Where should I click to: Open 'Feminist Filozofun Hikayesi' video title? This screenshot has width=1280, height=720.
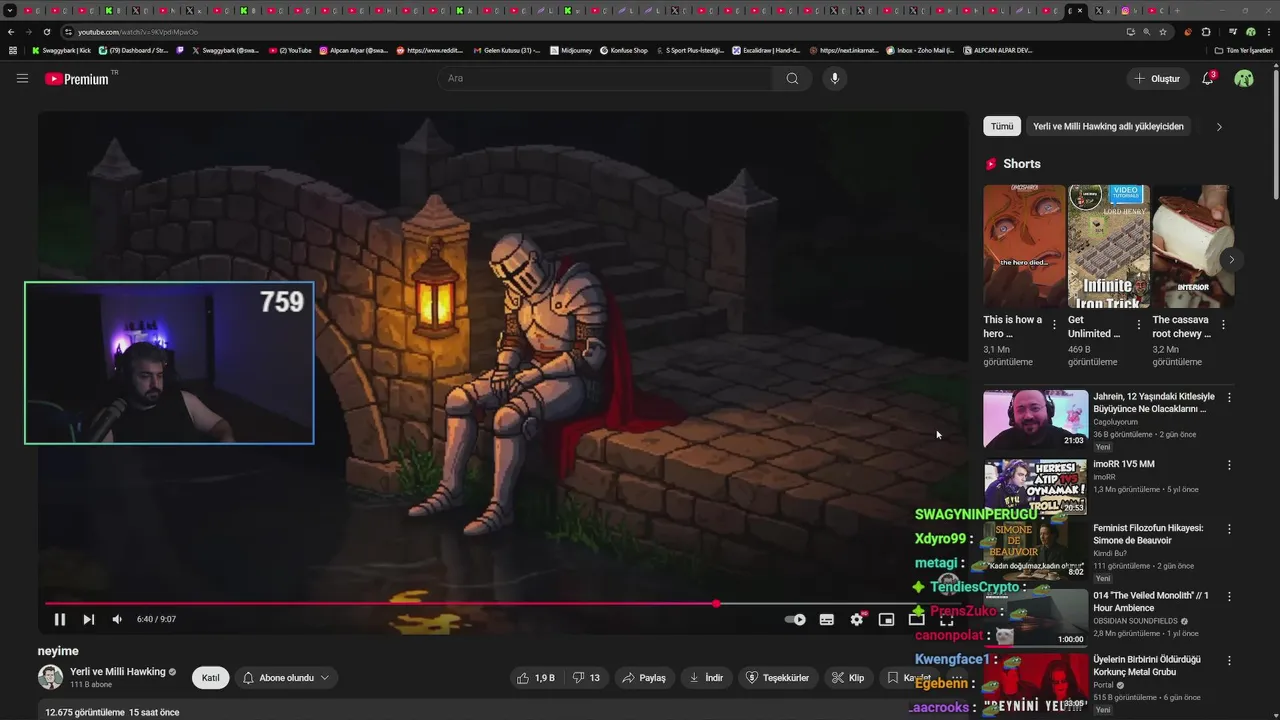click(1148, 534)
